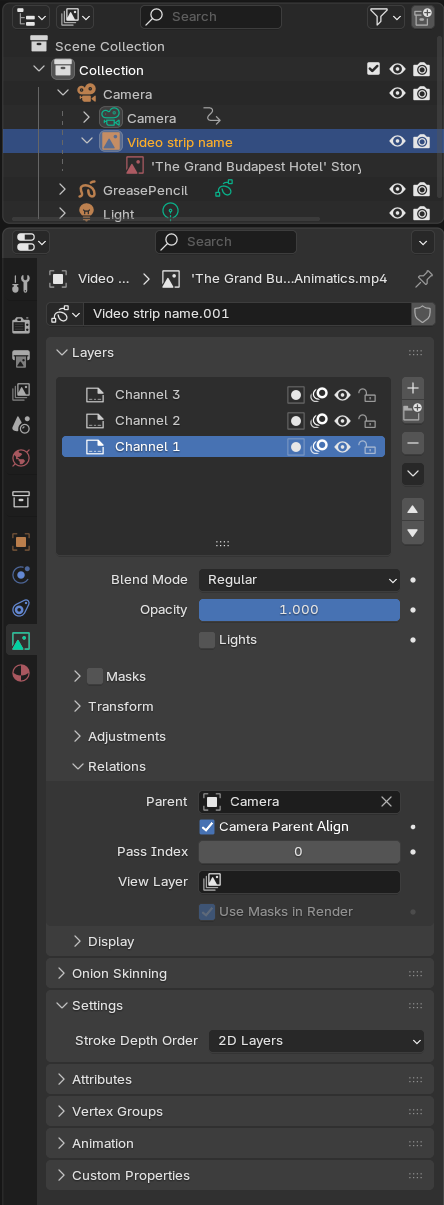Collapse the Video strip name row
The width and height of the screenshot is (444, 1205).
point(87,142)
